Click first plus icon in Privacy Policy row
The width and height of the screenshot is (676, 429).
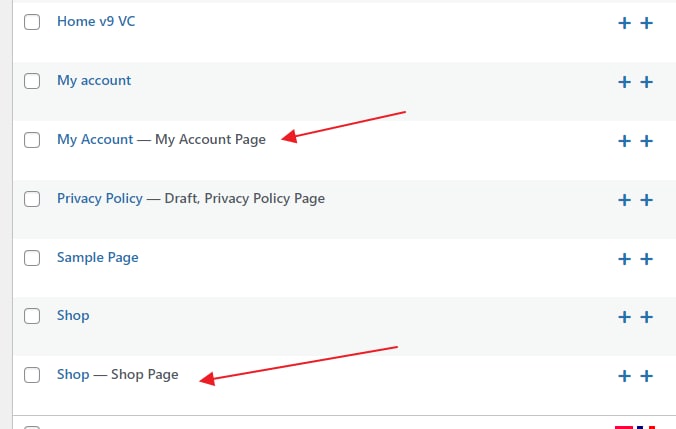[x=624, y=200]
